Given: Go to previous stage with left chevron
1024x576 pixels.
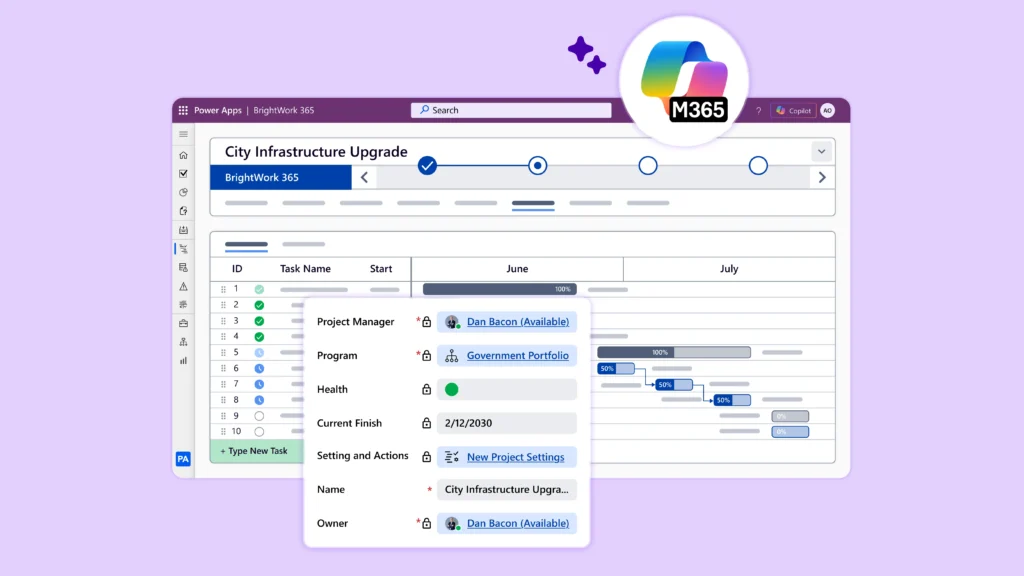Looking at the screenshot, I should [364, 178].
